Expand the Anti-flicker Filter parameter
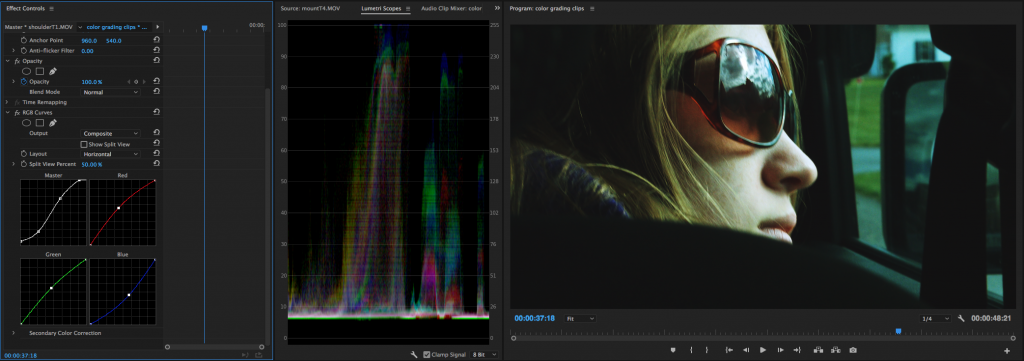 point(13,50)
